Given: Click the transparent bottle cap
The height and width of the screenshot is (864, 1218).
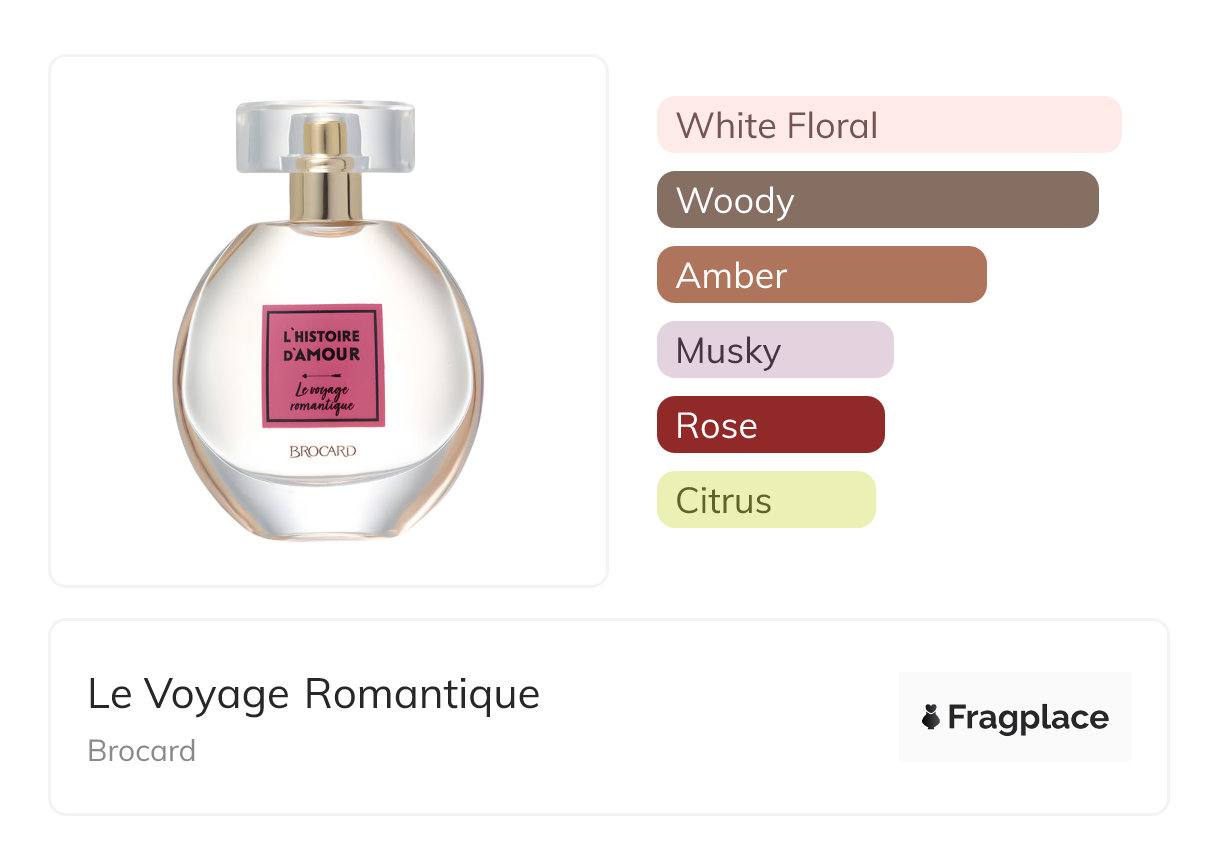Looking at the screenshot, I should (x=325, y=135).
